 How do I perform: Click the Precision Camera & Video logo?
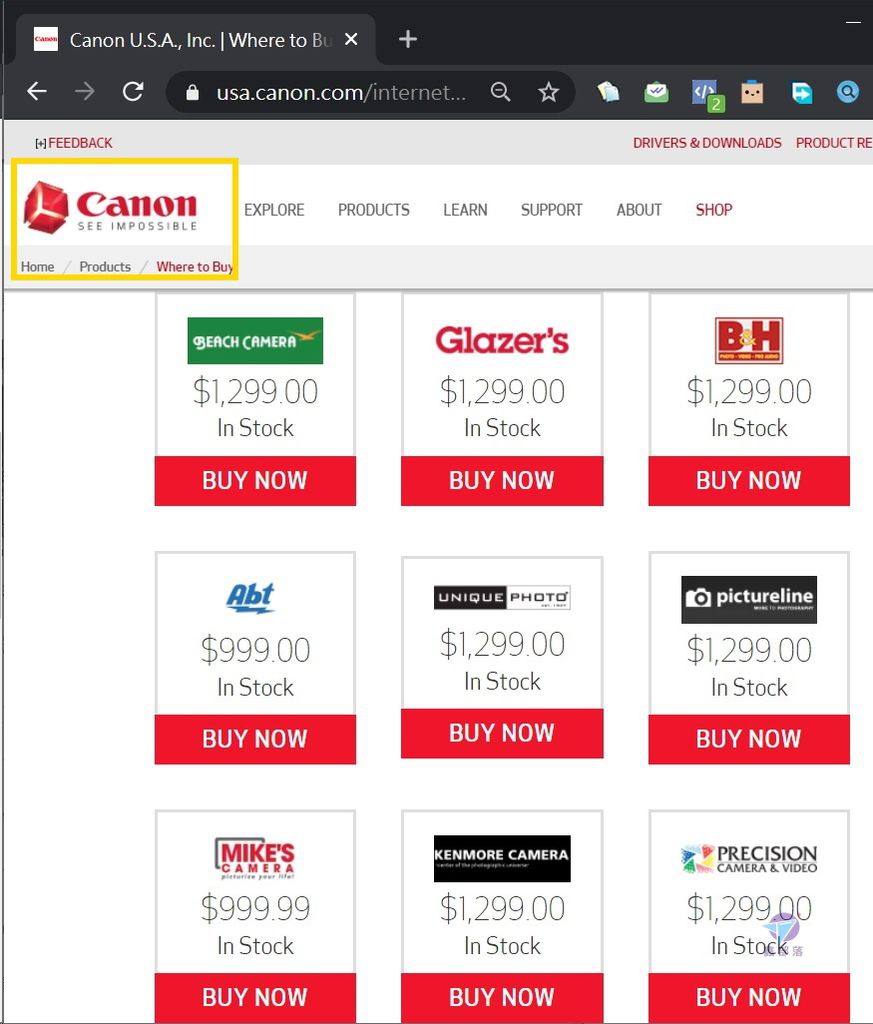click(x=749, y=858)
